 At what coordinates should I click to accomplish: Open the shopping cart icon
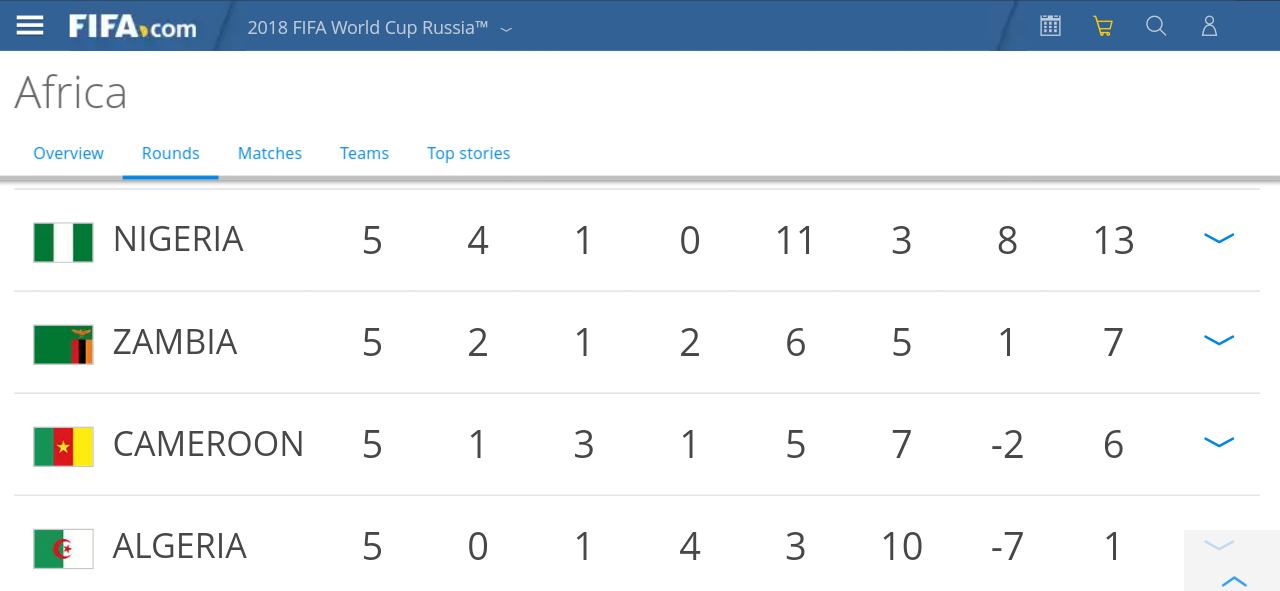(1103, 26)
